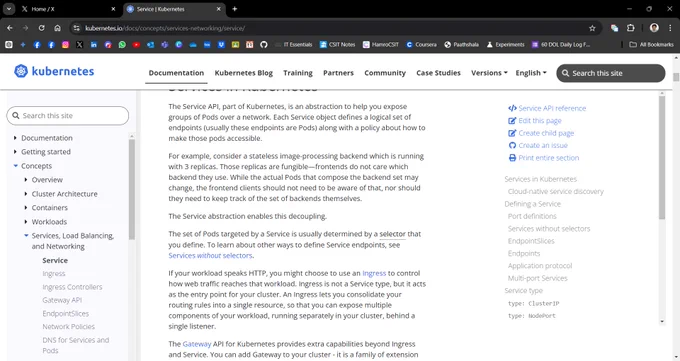Viewport: 680px width, 361px height.
Task: Open a new browser tab
Action: (235, 9)
